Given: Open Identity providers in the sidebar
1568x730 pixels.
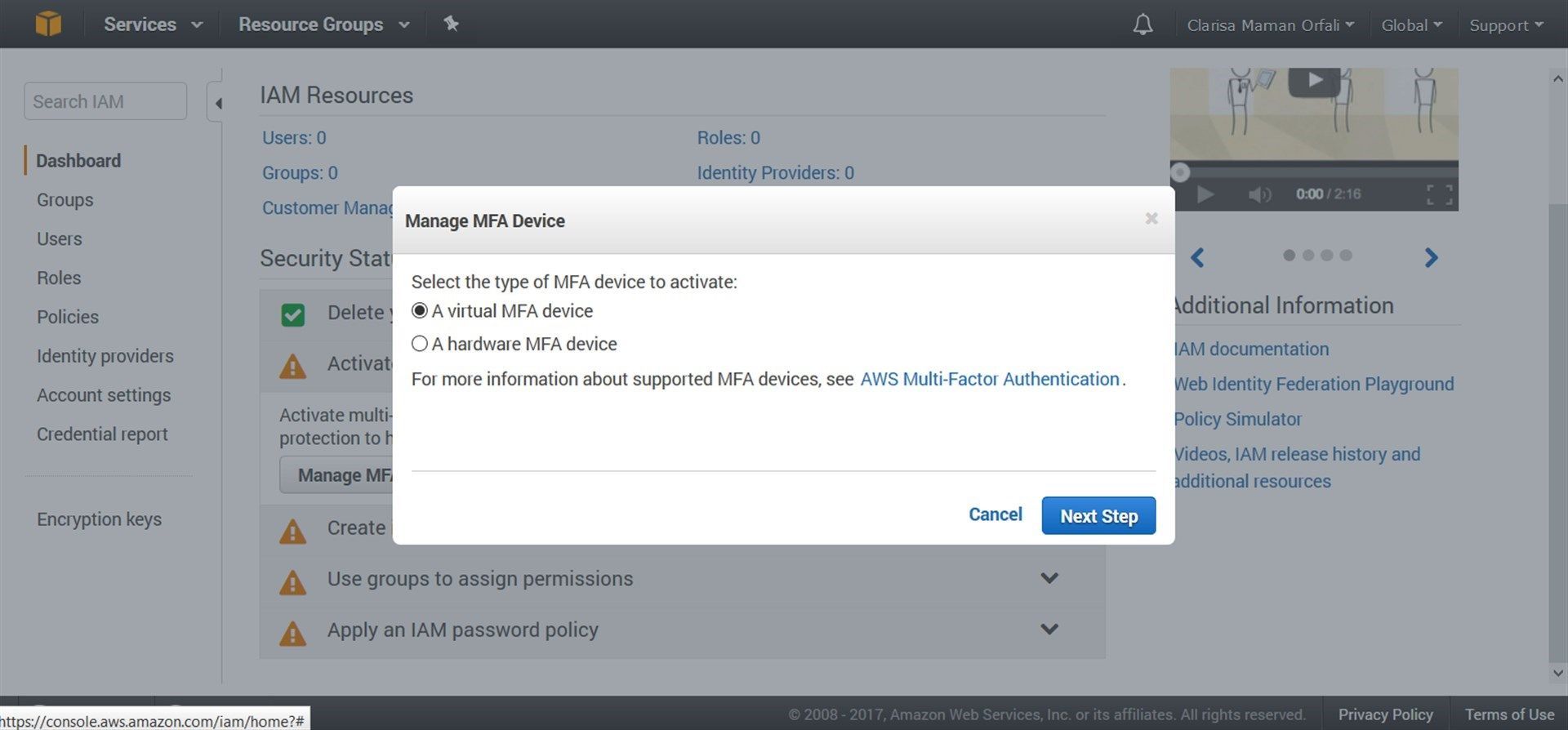Looking at the screenshot, I should (x=105, y=356).
